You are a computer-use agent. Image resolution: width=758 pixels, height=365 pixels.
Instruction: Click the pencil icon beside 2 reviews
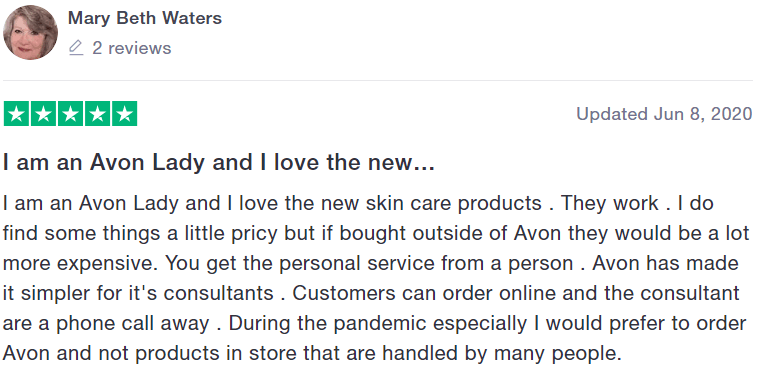tap(76, 48)
